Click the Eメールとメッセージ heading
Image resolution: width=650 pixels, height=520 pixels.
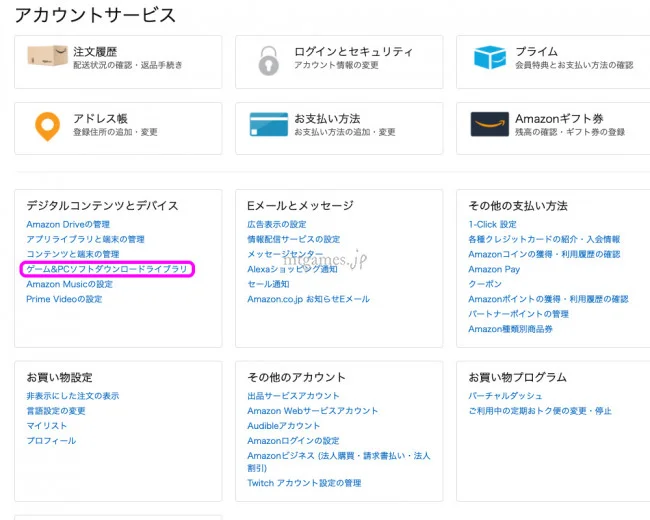300,206
